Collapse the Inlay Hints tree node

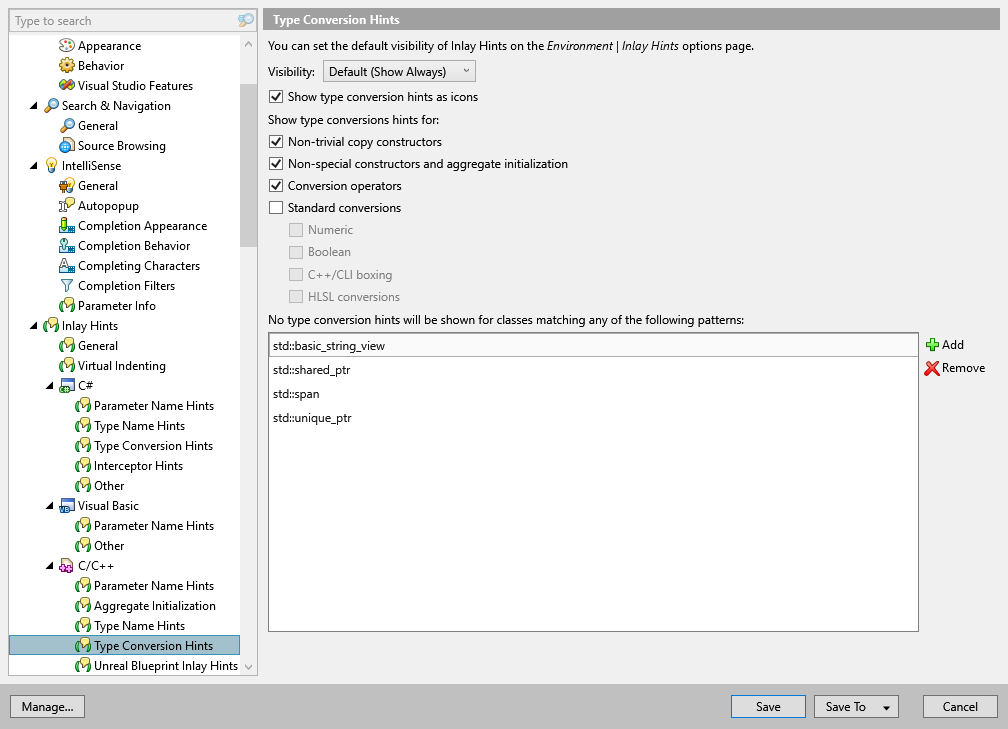point(34,326)
